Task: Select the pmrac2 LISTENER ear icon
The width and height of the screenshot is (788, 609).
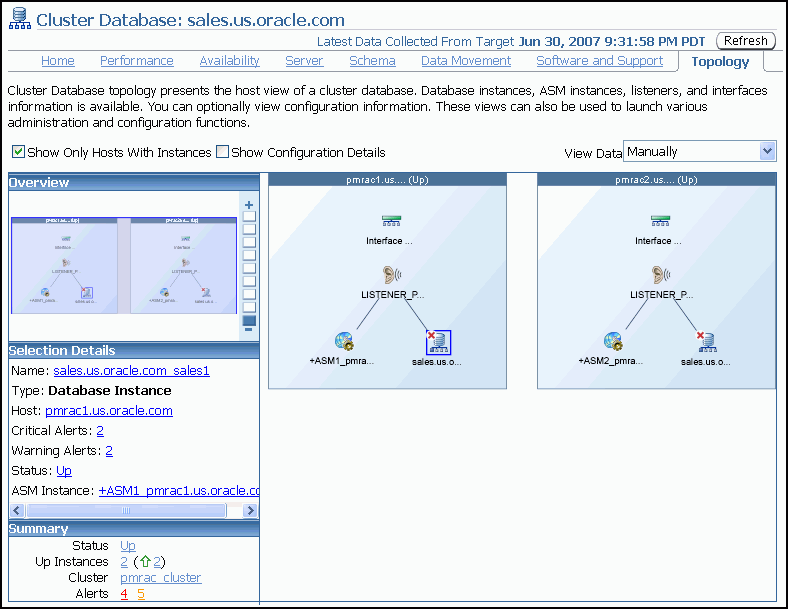Action: pos(658,274)
